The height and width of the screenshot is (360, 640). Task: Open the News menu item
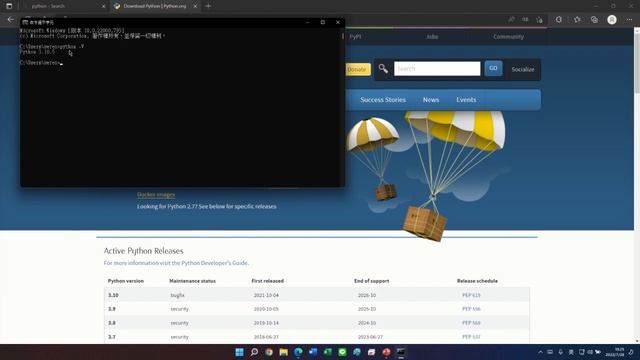click(431, 100)
